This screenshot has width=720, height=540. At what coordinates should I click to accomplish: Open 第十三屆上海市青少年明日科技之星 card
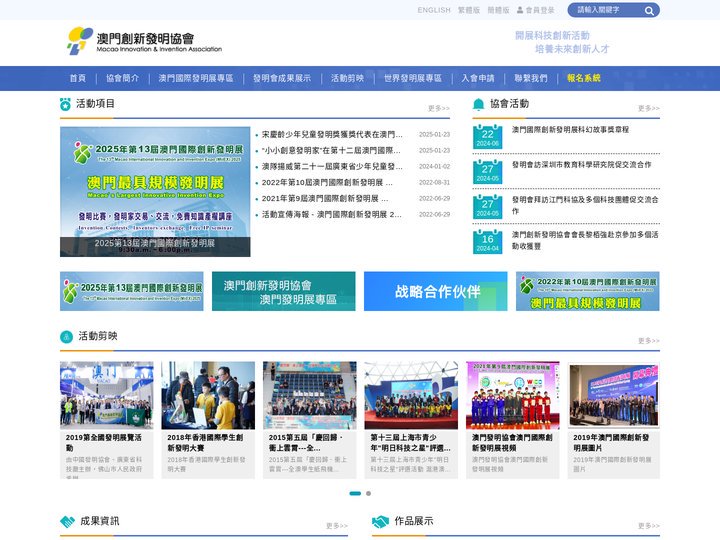pyautogui.click(x=411, y=420)
